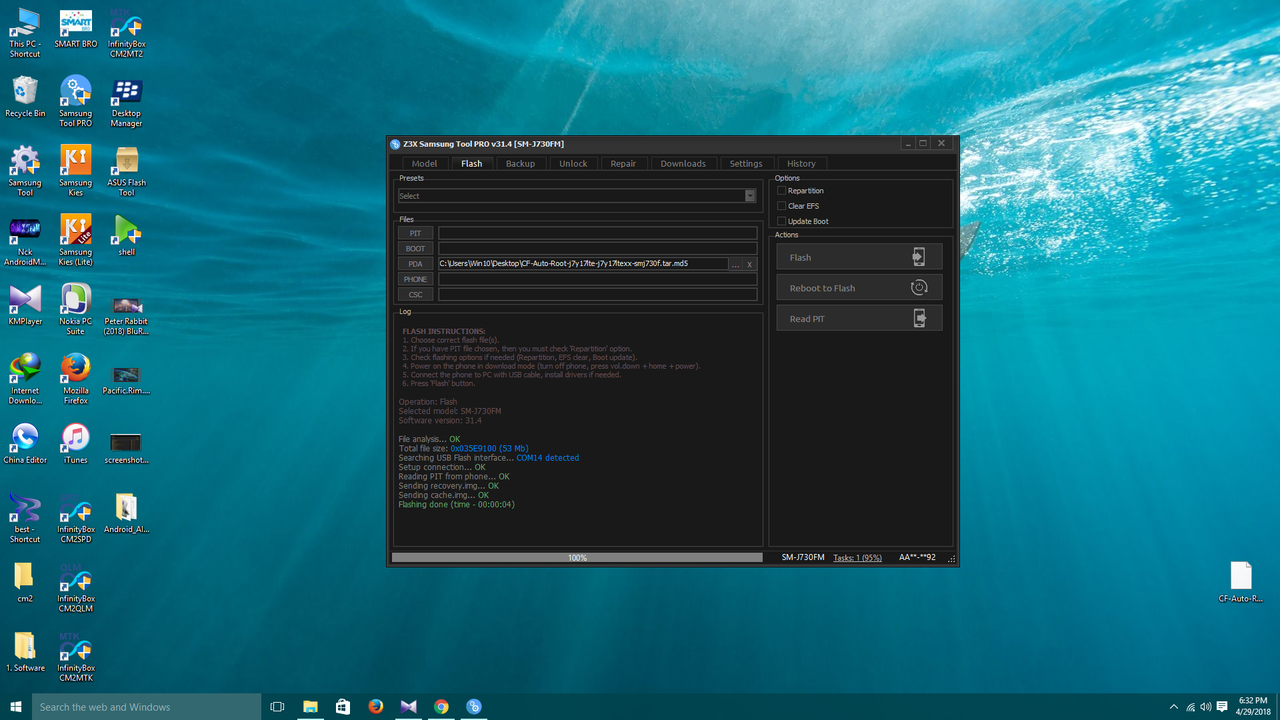The height and width of the screenshot is (720, 1280).
Task: Launch InfinityBox CM2SPD desktop shortcut
Action: [x=76, y=517]
